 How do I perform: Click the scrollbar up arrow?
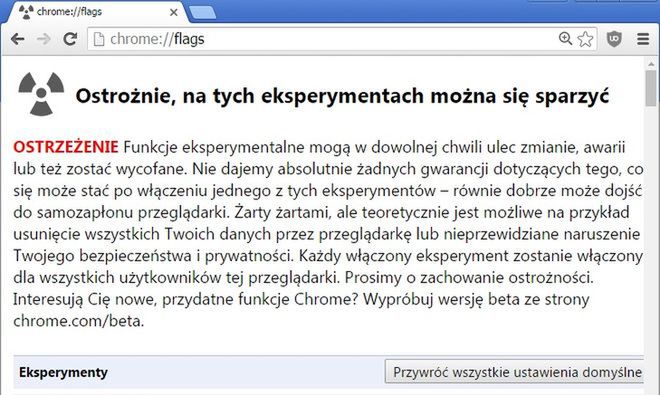tap(651, 64)
